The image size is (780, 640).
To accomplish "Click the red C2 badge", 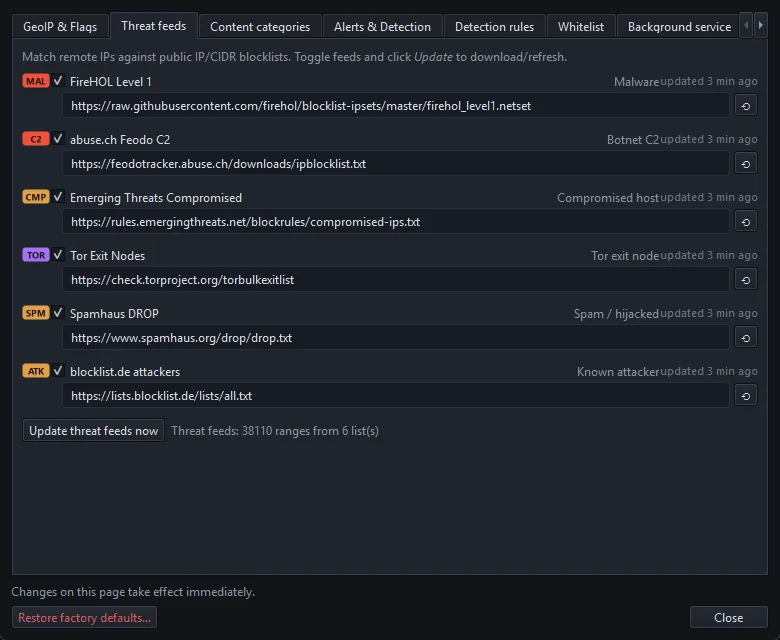I will (x=36, y=139).
